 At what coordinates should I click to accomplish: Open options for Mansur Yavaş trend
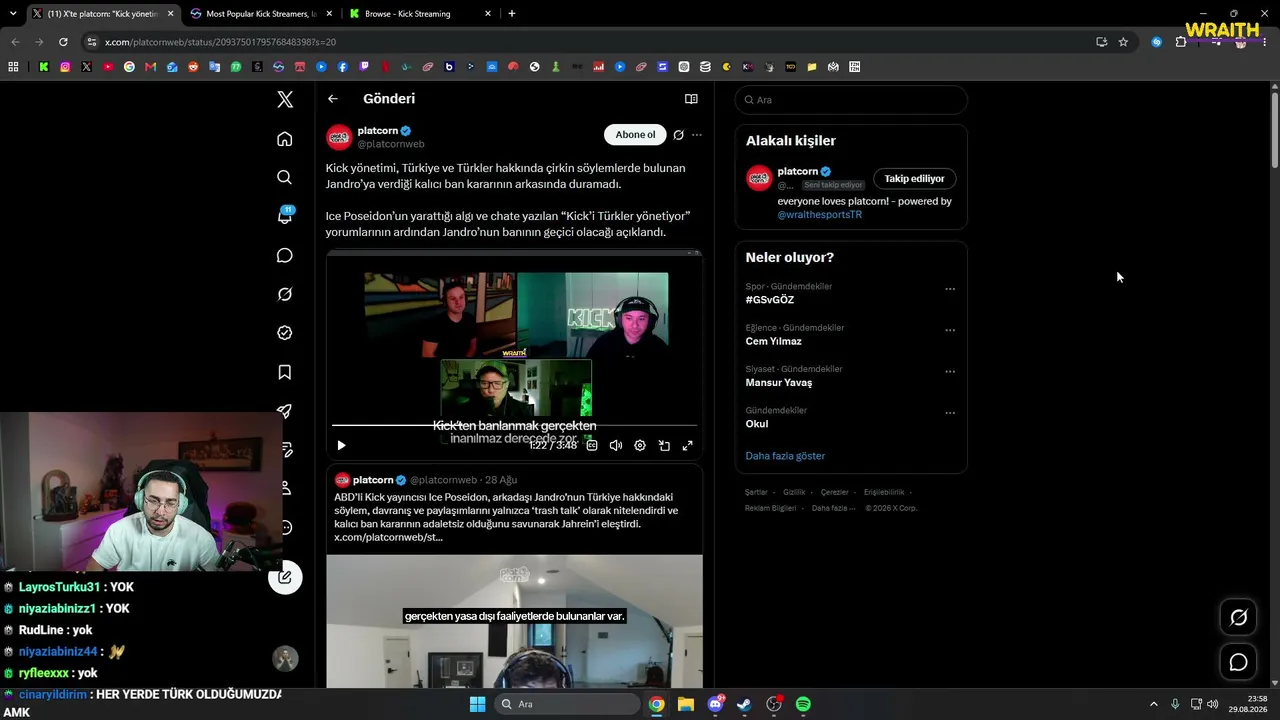(x=950, y=371)
